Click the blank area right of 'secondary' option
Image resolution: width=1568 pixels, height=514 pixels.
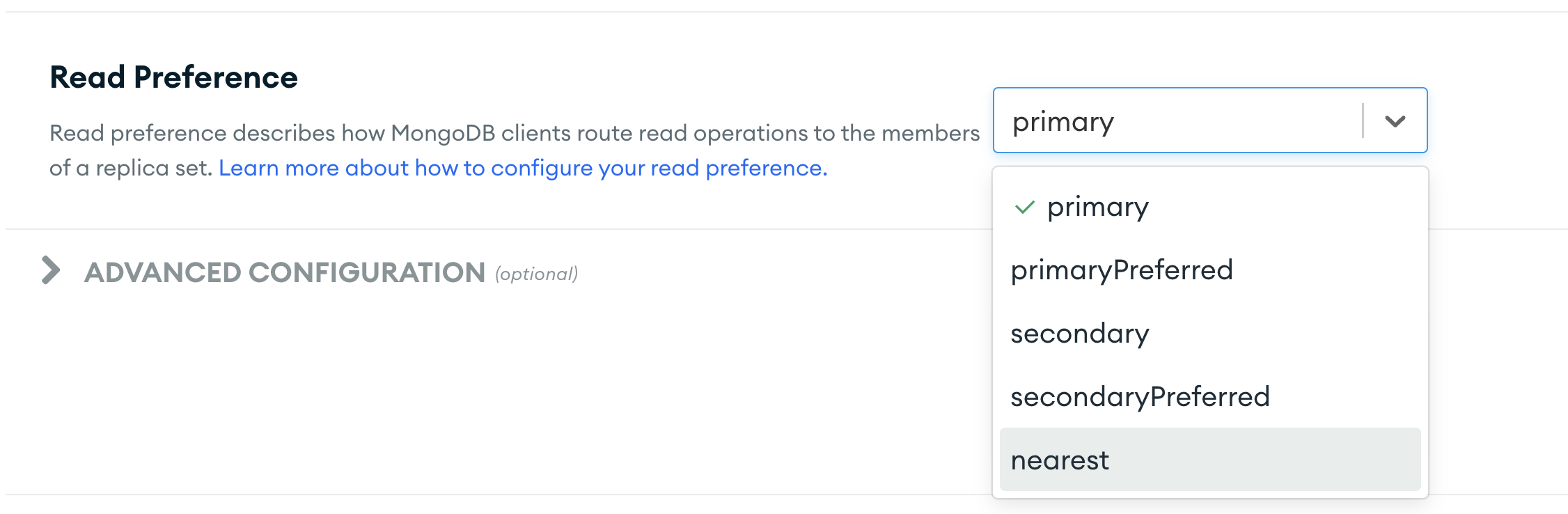pyautogui.click(x=1288, y=334)
